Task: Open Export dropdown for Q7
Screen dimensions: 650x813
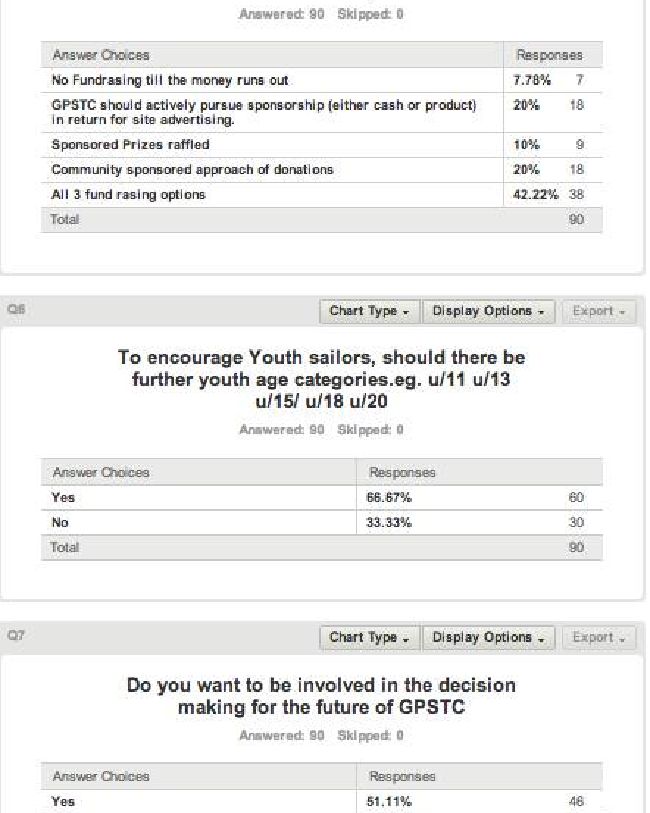Action: (x=599, y=638)
